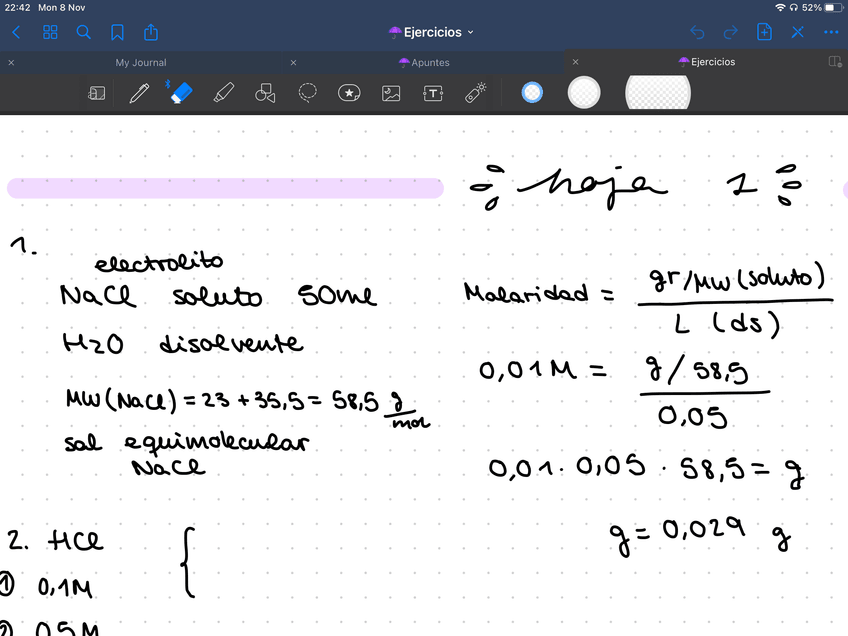Open the search tool
Screen dimensions: 848x636
pos(83,32)
